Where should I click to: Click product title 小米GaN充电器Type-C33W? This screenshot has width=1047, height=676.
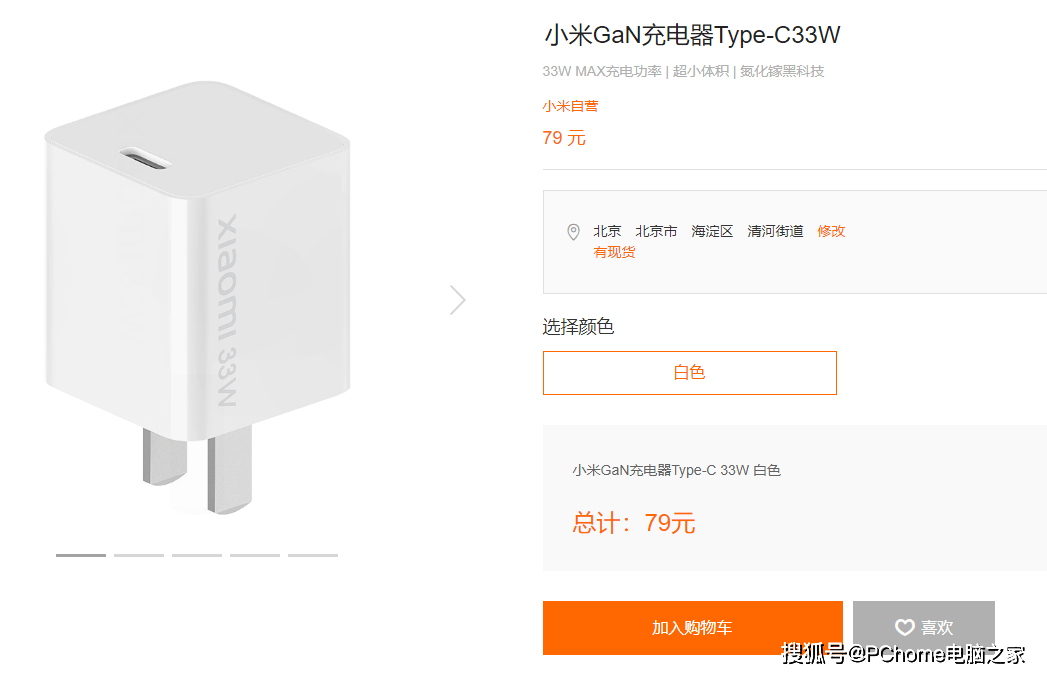click(692, 35)
